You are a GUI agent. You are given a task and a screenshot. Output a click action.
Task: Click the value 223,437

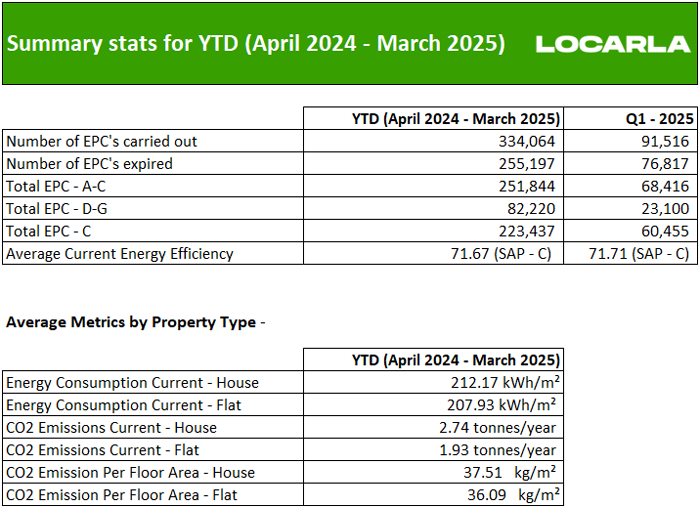(x=527, y=231)
